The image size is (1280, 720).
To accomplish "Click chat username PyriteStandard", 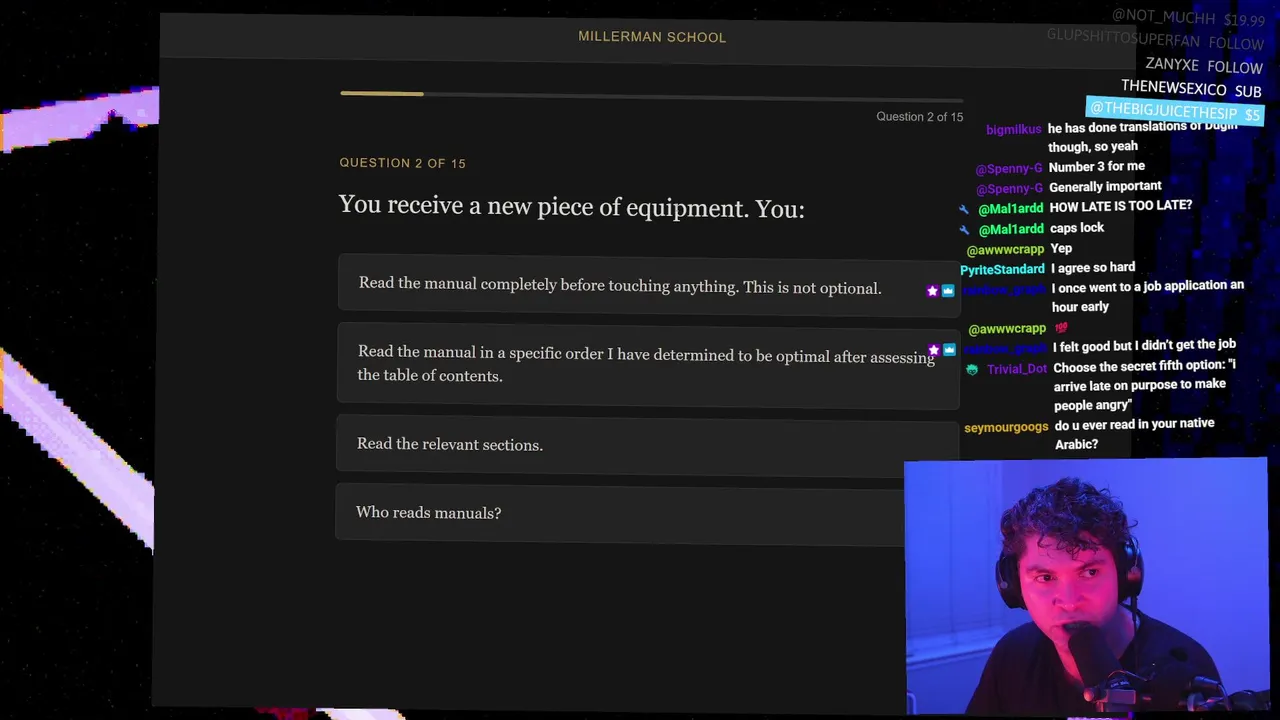I will point(1002,270).
